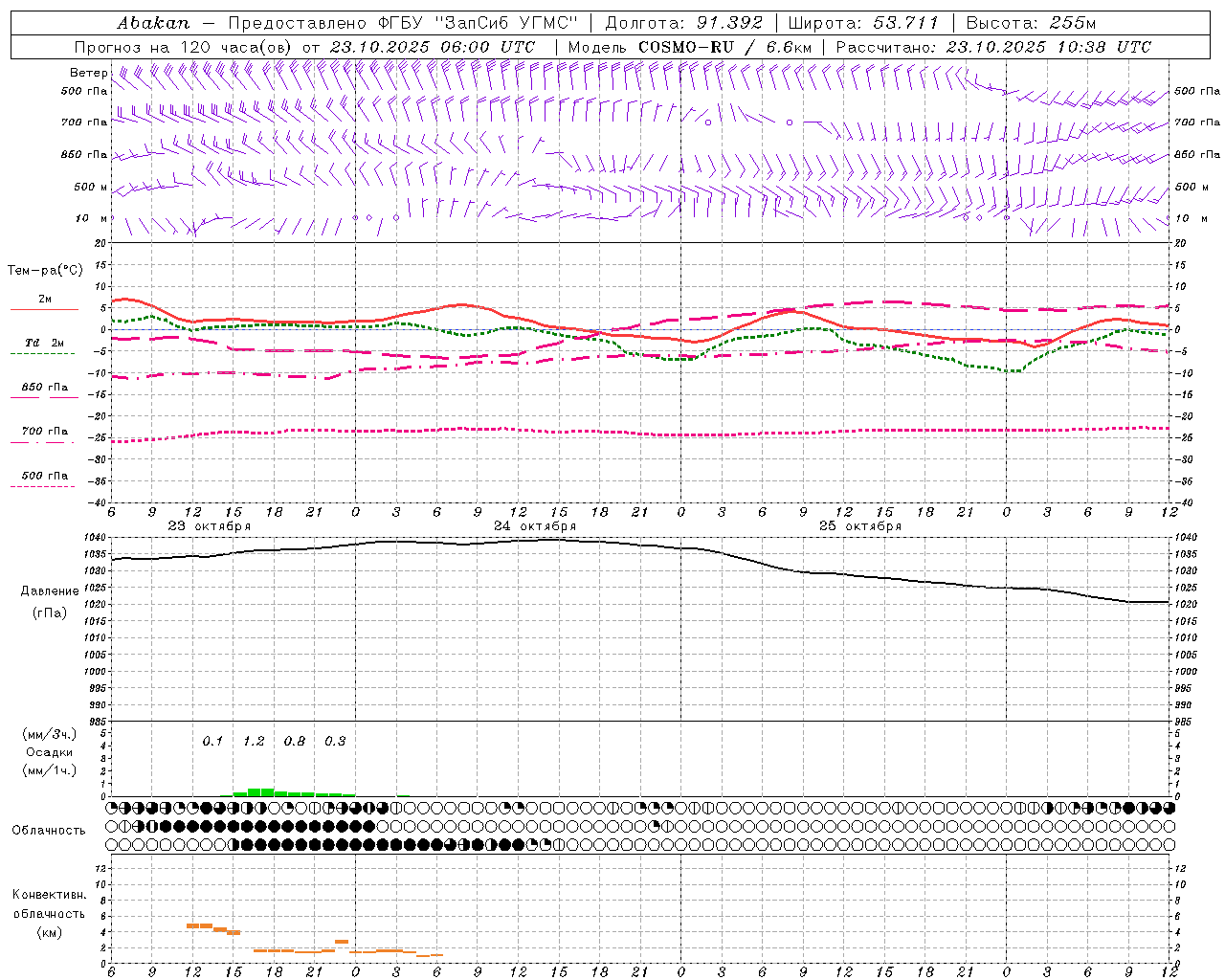Screen dimensions: 1225x980
Task: Click the Ветер label at top left
Action: click(x=88, y=73)
